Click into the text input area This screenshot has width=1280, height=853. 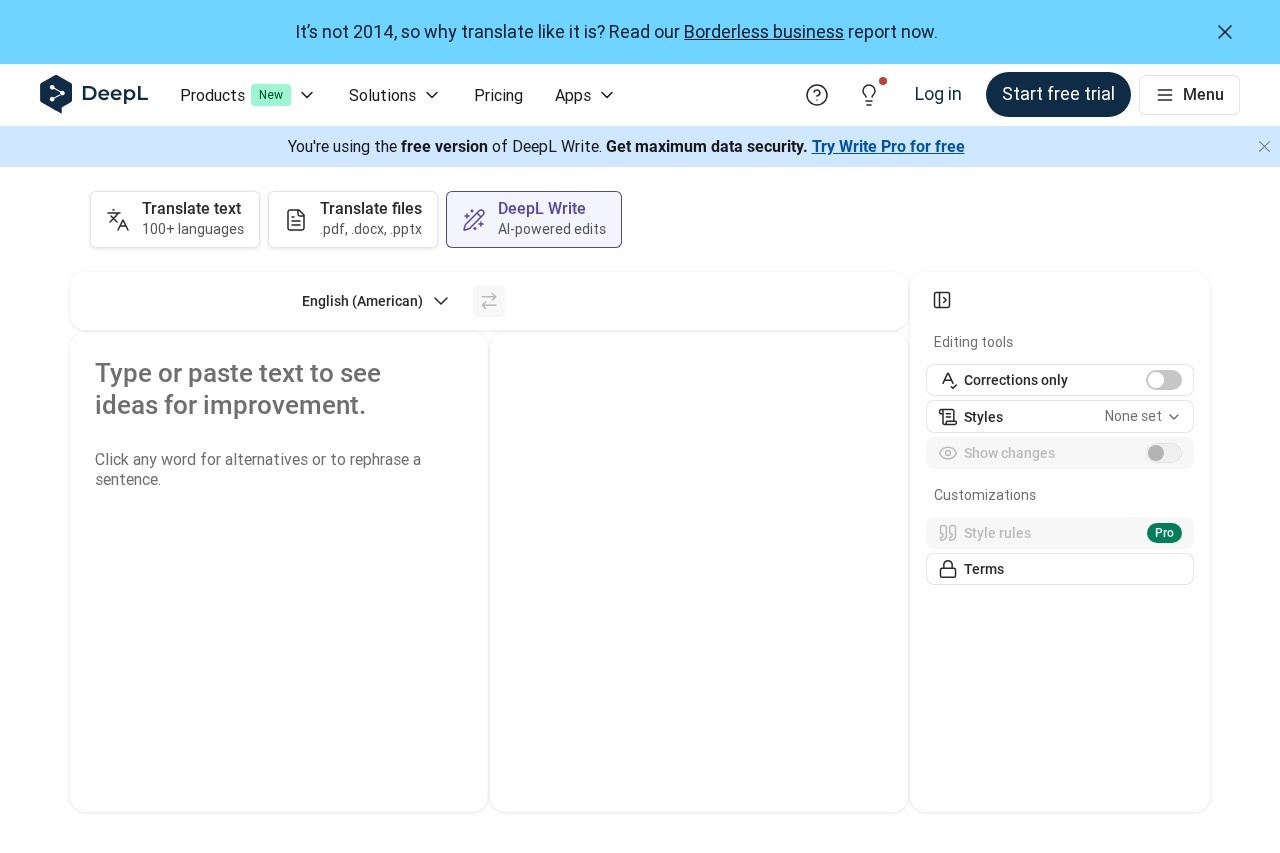point(278,600)
